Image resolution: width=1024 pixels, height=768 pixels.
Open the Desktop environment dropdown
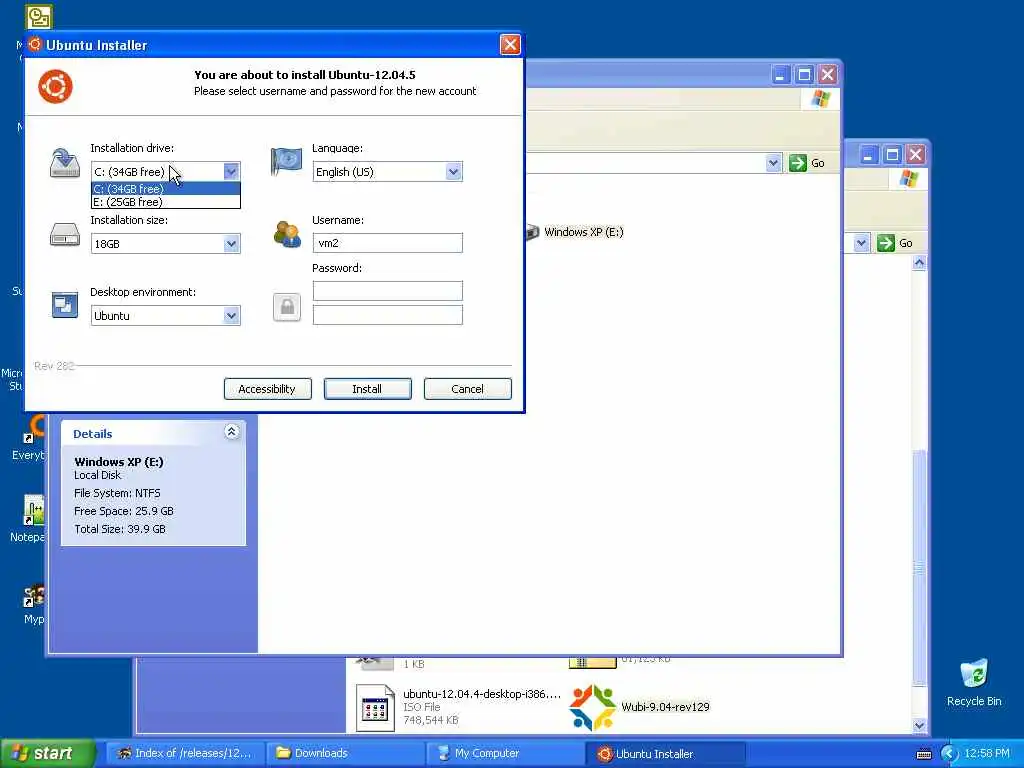[x=231, y=315]
